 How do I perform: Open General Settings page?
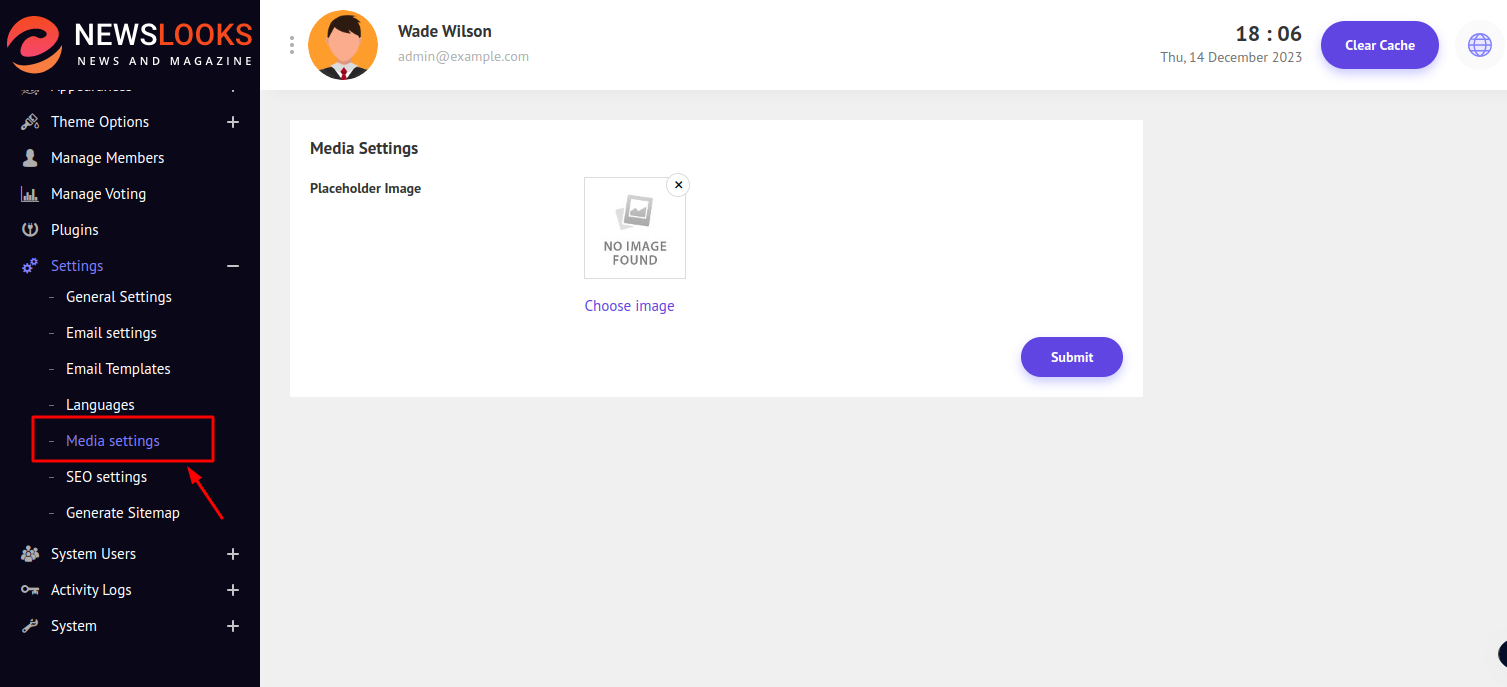point(118,297)
